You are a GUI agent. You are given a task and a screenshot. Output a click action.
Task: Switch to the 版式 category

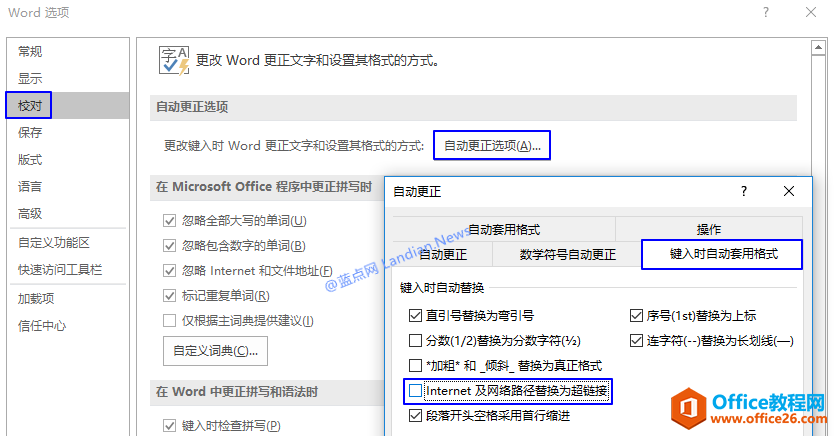coord(30,160)
